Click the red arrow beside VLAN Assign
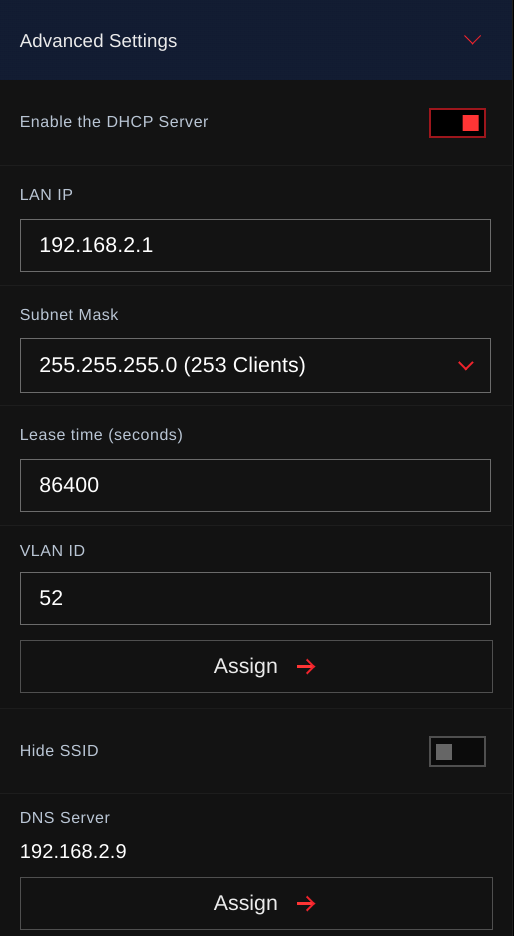The width and height of the screenshot is (514, 936). coord(306,667)
